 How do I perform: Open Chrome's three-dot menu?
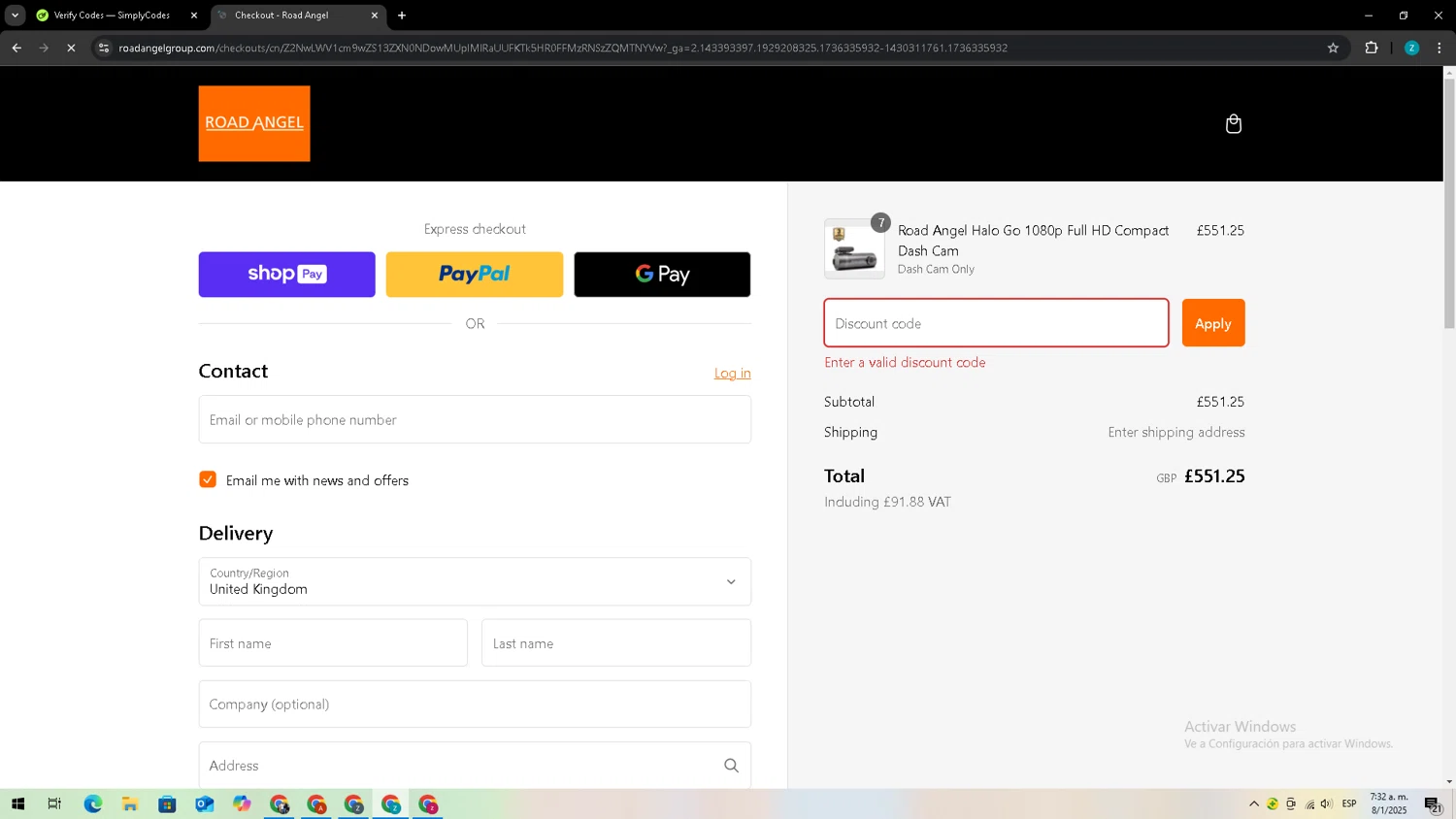(x=1439, y=48)
